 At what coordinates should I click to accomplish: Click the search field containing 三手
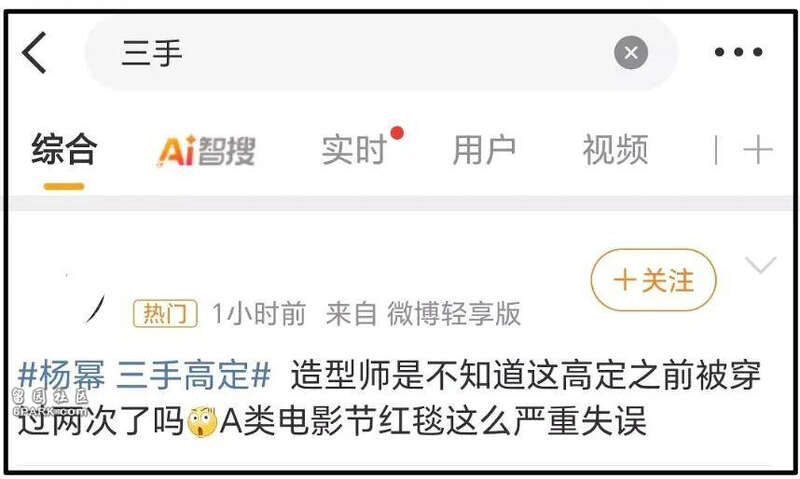pyautogui.click(x=381, y=53)
